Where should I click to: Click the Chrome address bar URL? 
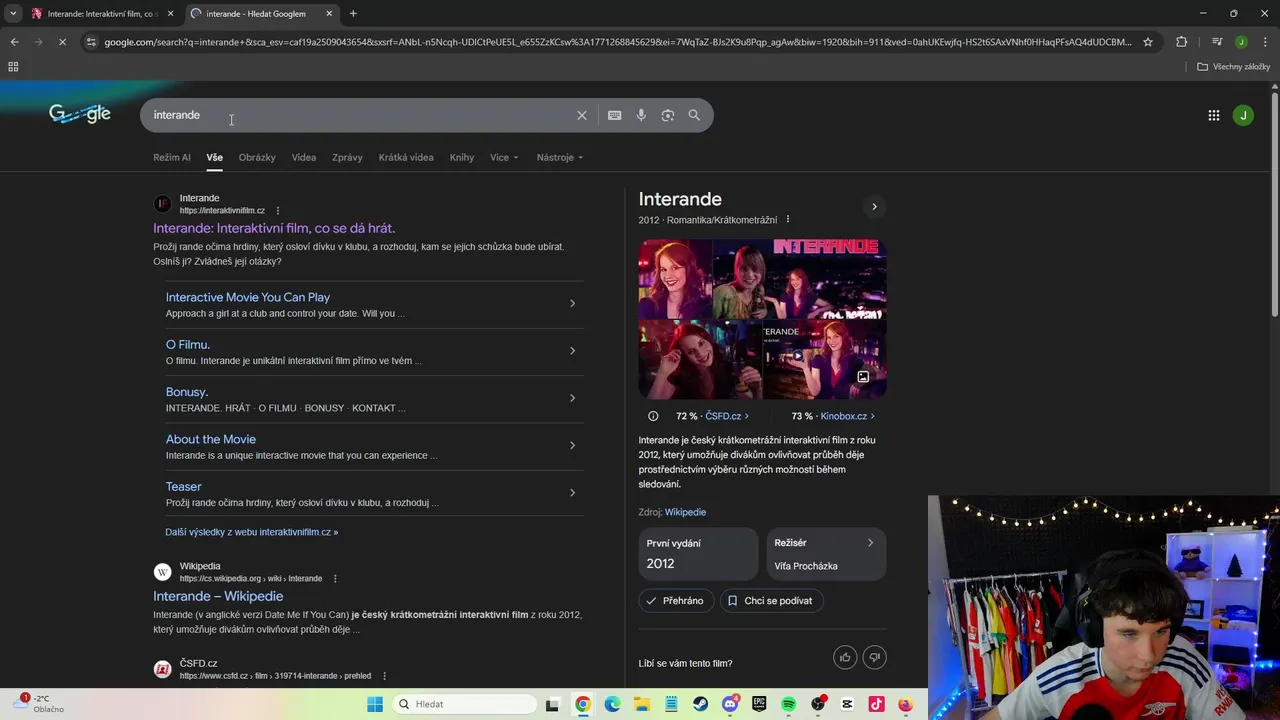pyautogui.click(x=618, y=42)
